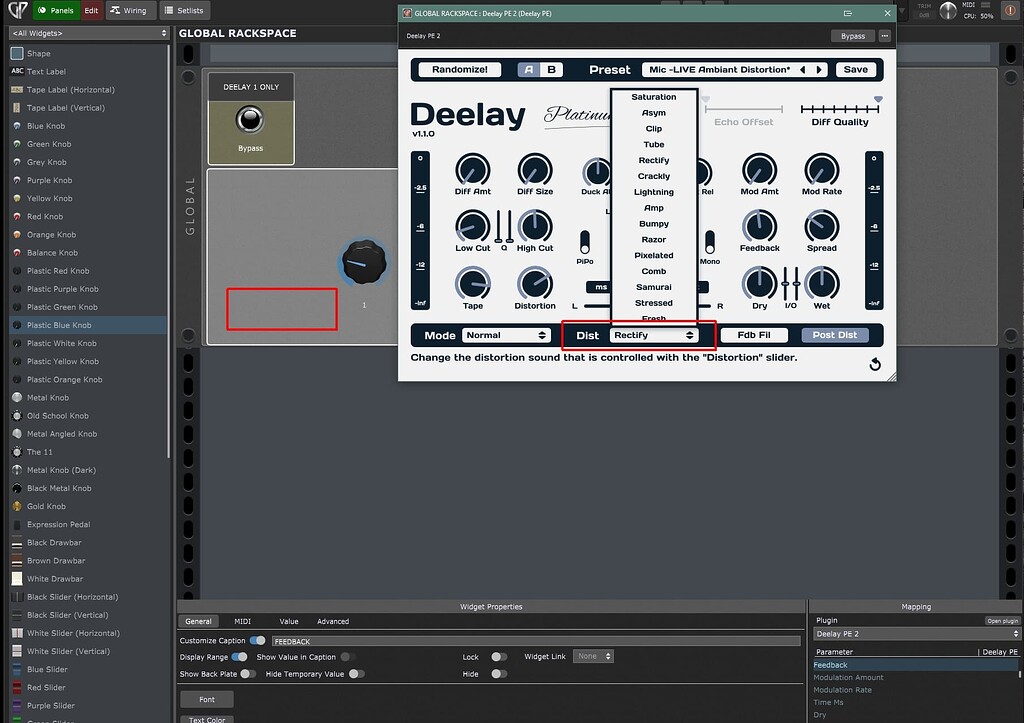Toggle Show Value in Caption
The image size is (1024, 723).
pyautogui.click(x=350, y=656)
